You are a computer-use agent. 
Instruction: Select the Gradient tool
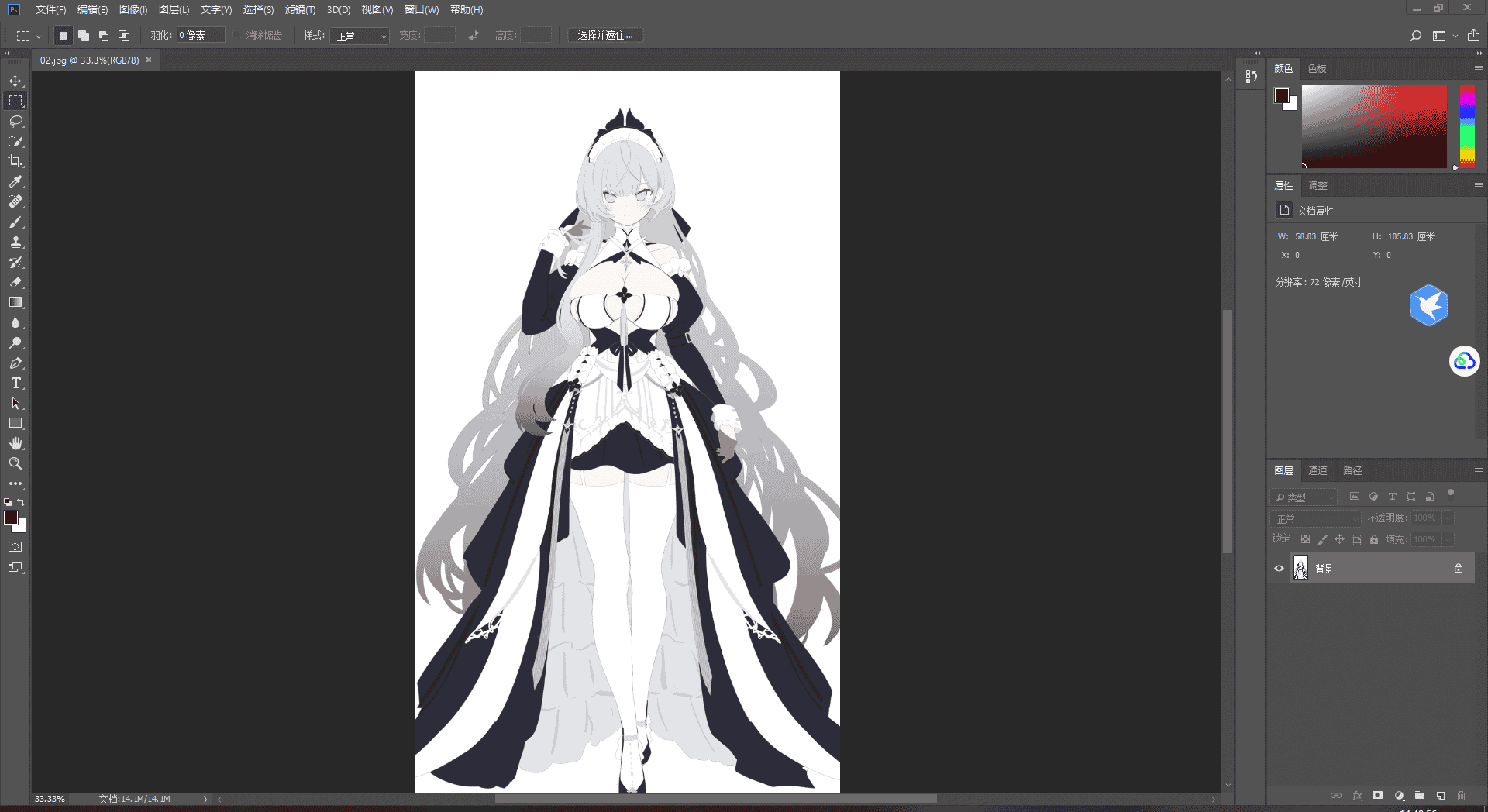click(x=15, y=302)
